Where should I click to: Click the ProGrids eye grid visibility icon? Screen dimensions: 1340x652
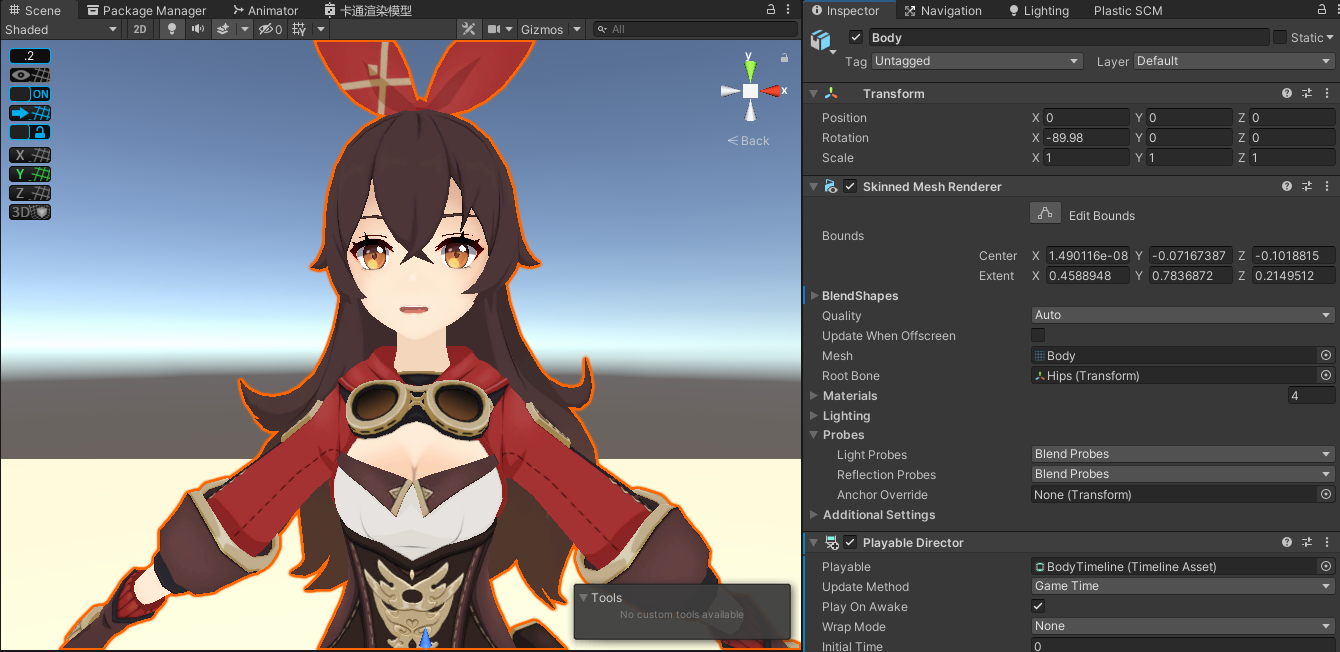pos(30,75)
